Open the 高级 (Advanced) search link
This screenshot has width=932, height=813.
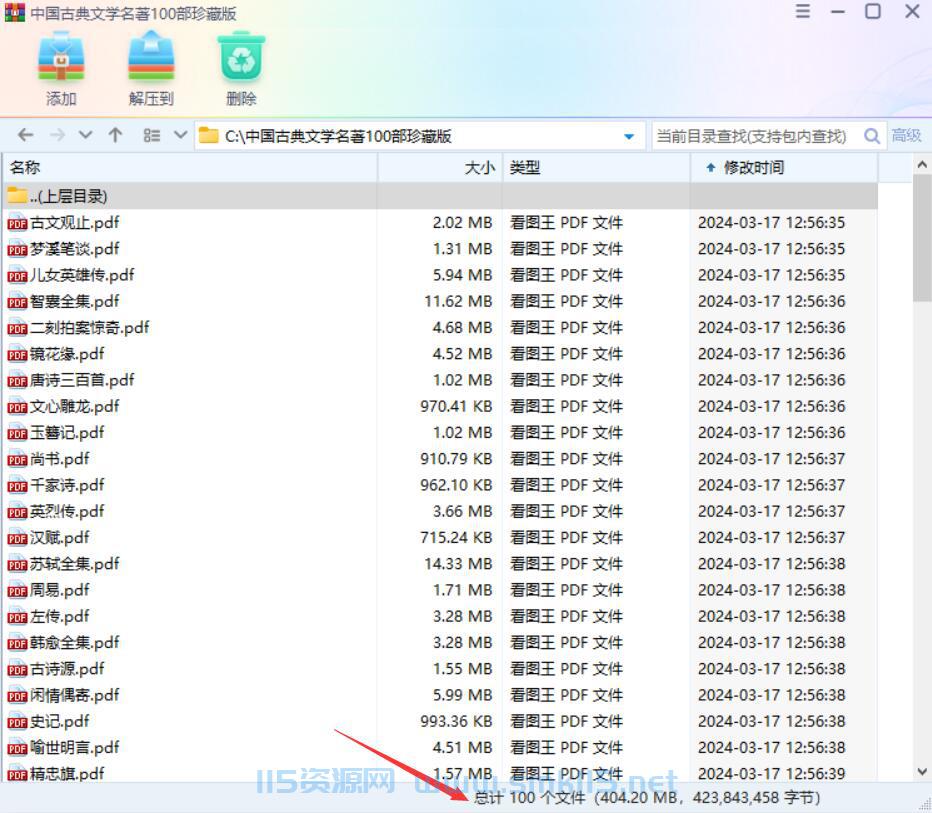pyautogui.click(x=907, y=134)
